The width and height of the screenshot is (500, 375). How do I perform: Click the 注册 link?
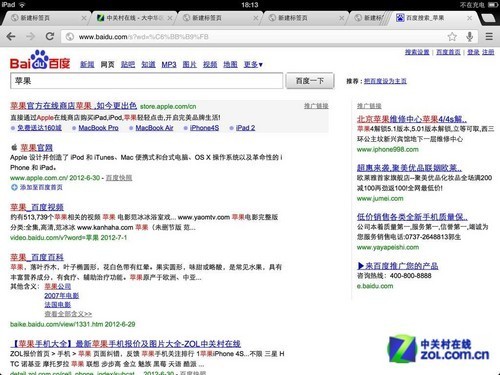tap(488, 52)
